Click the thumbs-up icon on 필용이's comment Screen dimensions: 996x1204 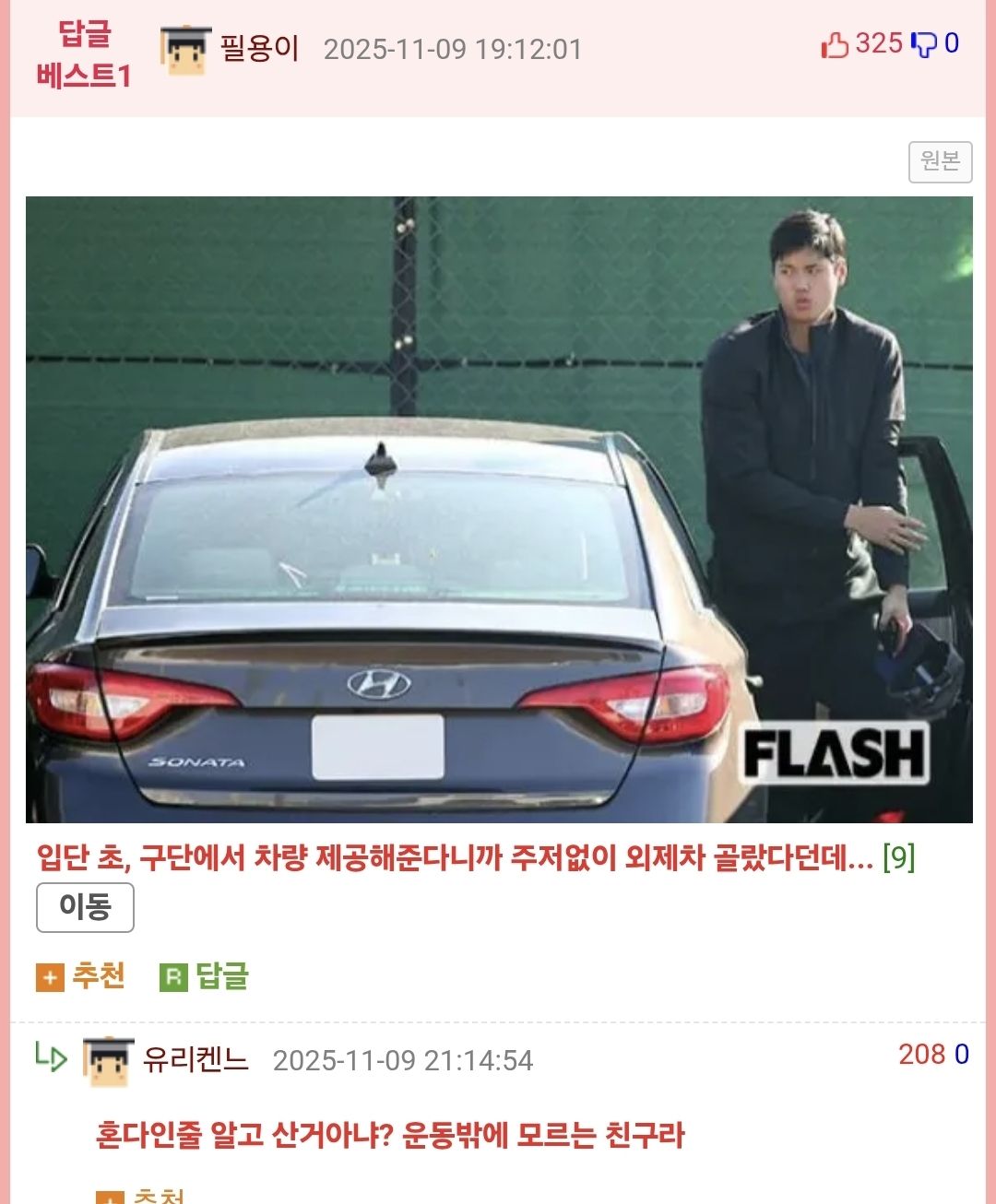(x=835, y=44)
